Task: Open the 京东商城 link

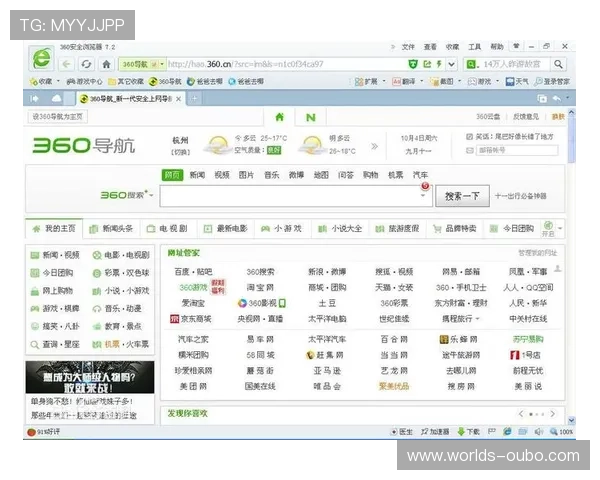Action: (x=191, y=319)
